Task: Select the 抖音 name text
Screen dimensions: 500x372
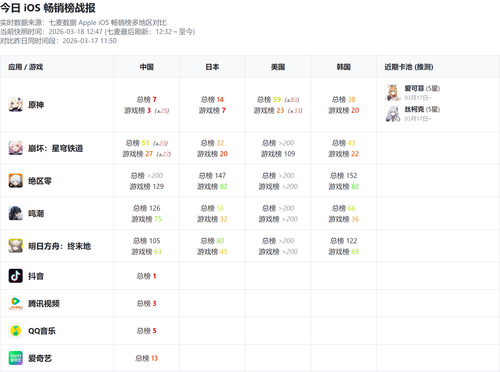Action: coord(36,276)
